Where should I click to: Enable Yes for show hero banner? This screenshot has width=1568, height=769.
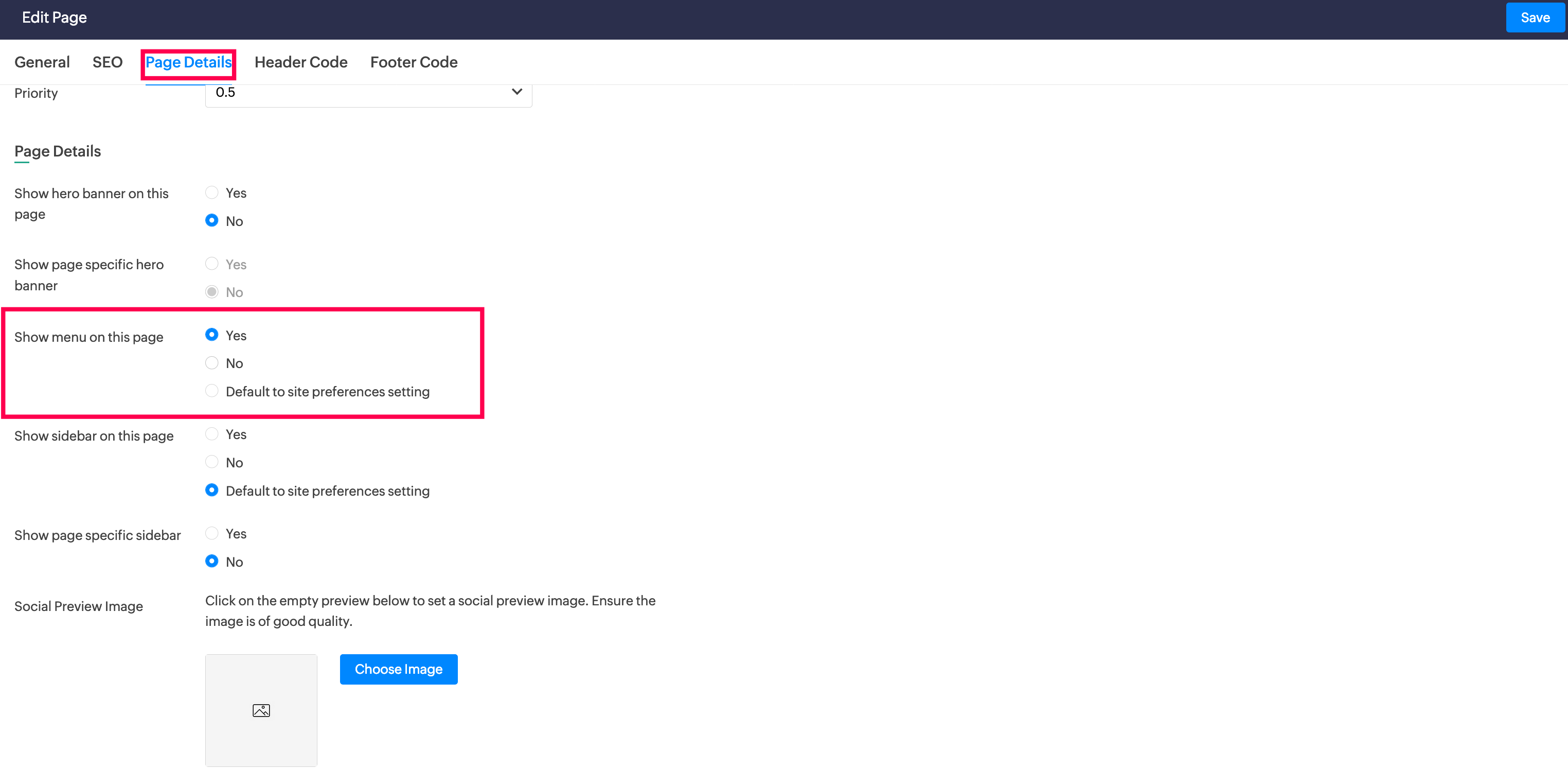click(212, 193)
